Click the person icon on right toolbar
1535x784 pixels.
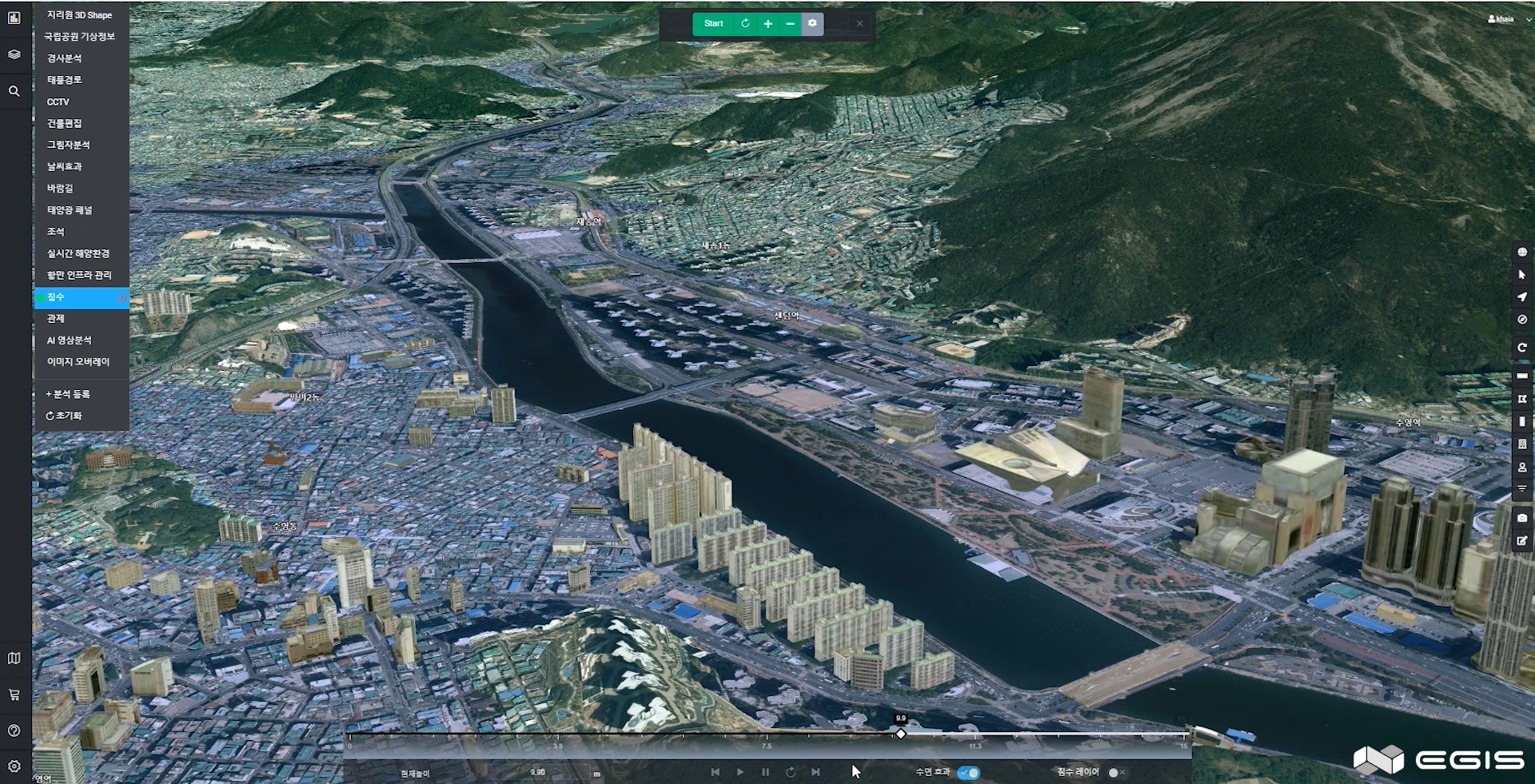(x=1522, y=467)
